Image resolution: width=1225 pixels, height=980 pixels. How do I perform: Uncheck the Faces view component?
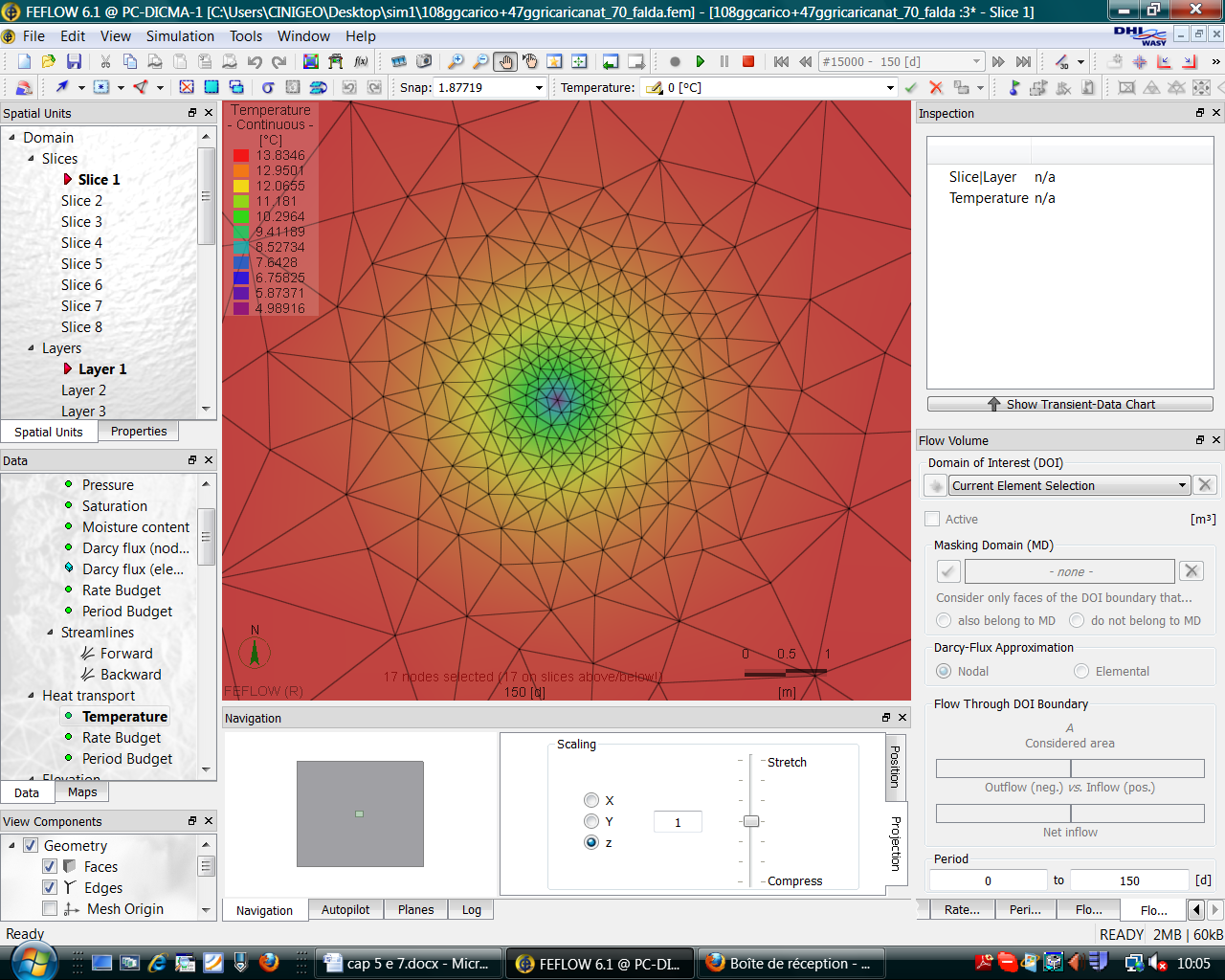point(50,866)
